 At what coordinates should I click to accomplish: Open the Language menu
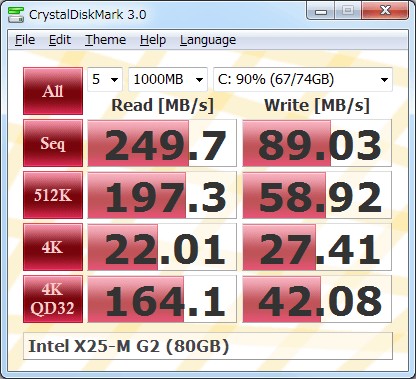[208, 40]
